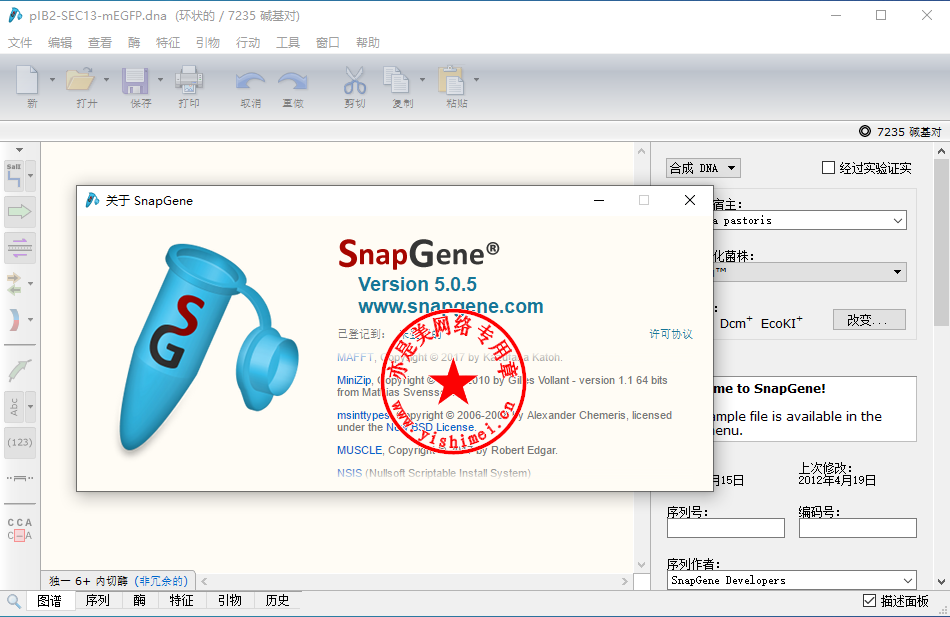
Task: Open the MiniZip link in About dialog
Action: [354, 380]
